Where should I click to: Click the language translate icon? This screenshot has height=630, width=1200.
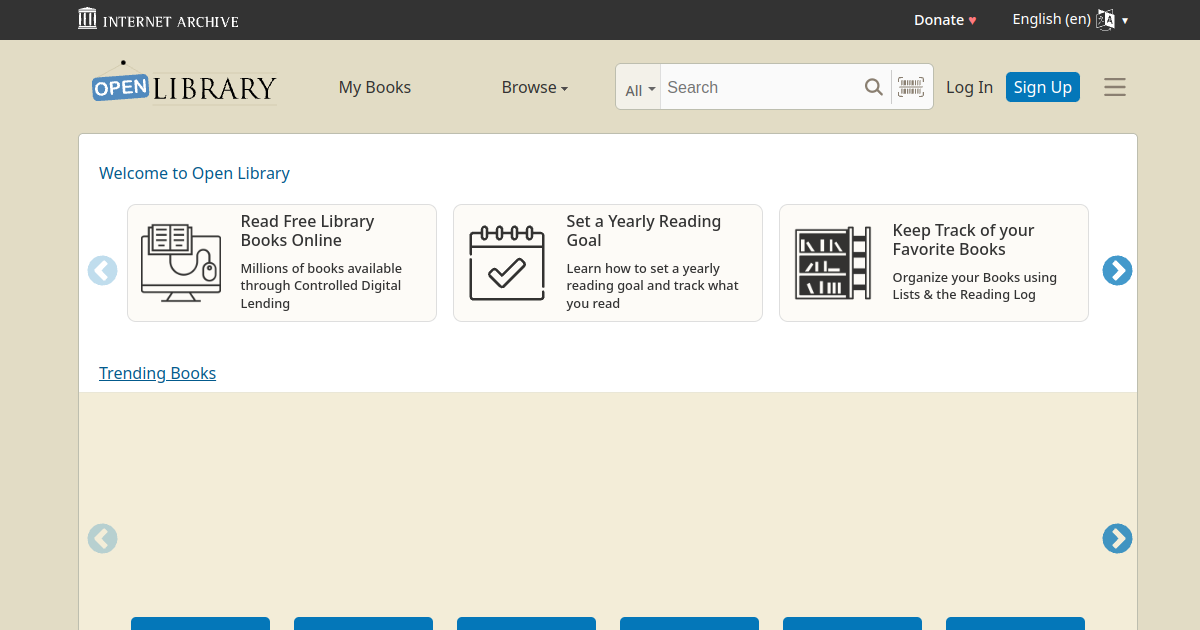coord(1105,20)
